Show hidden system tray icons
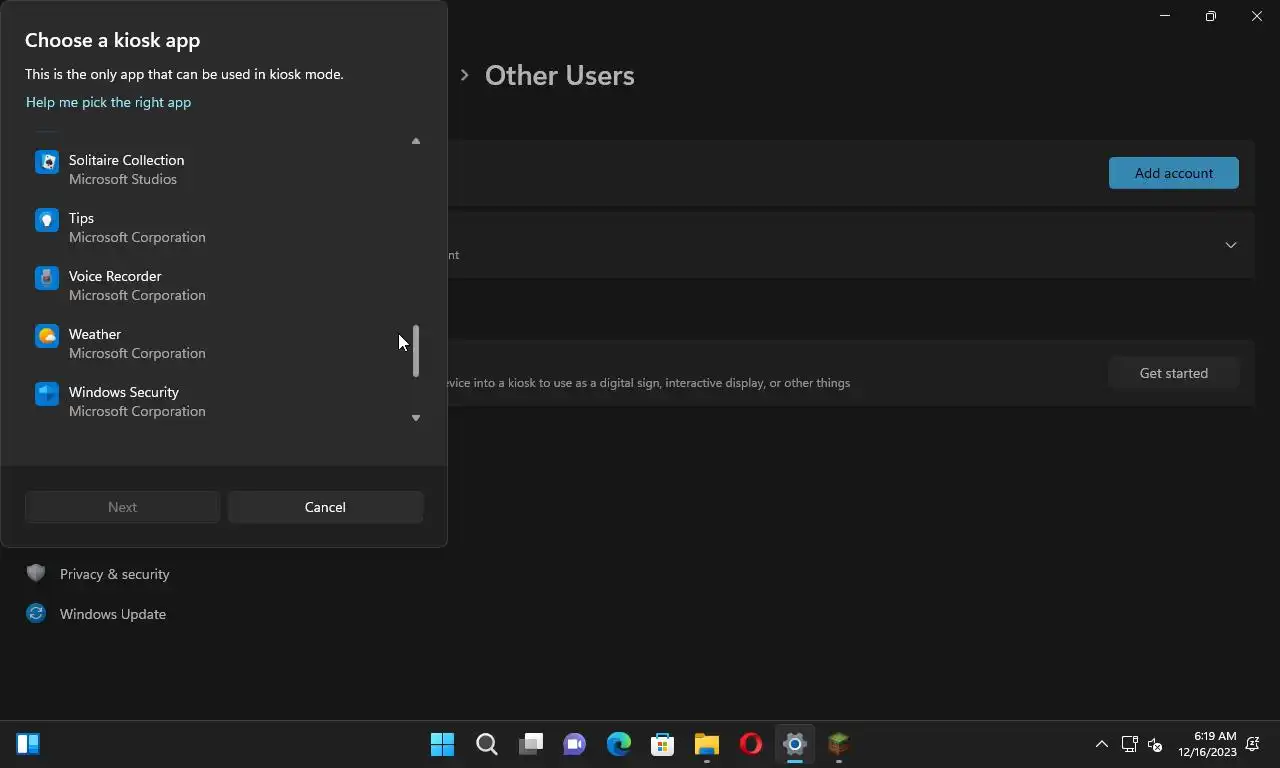Image resolution: width=1280 pixels, height=768 pixels. [x=1102, y=744]
